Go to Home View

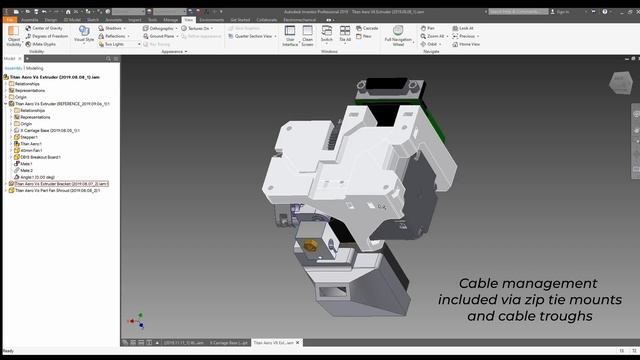coord(466,44)
